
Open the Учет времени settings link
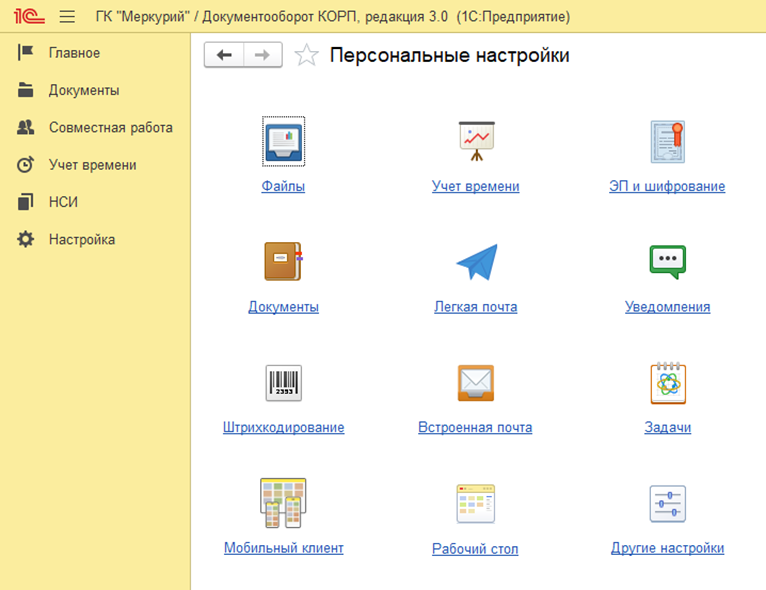pyautogui.click(x=476, y=186)
